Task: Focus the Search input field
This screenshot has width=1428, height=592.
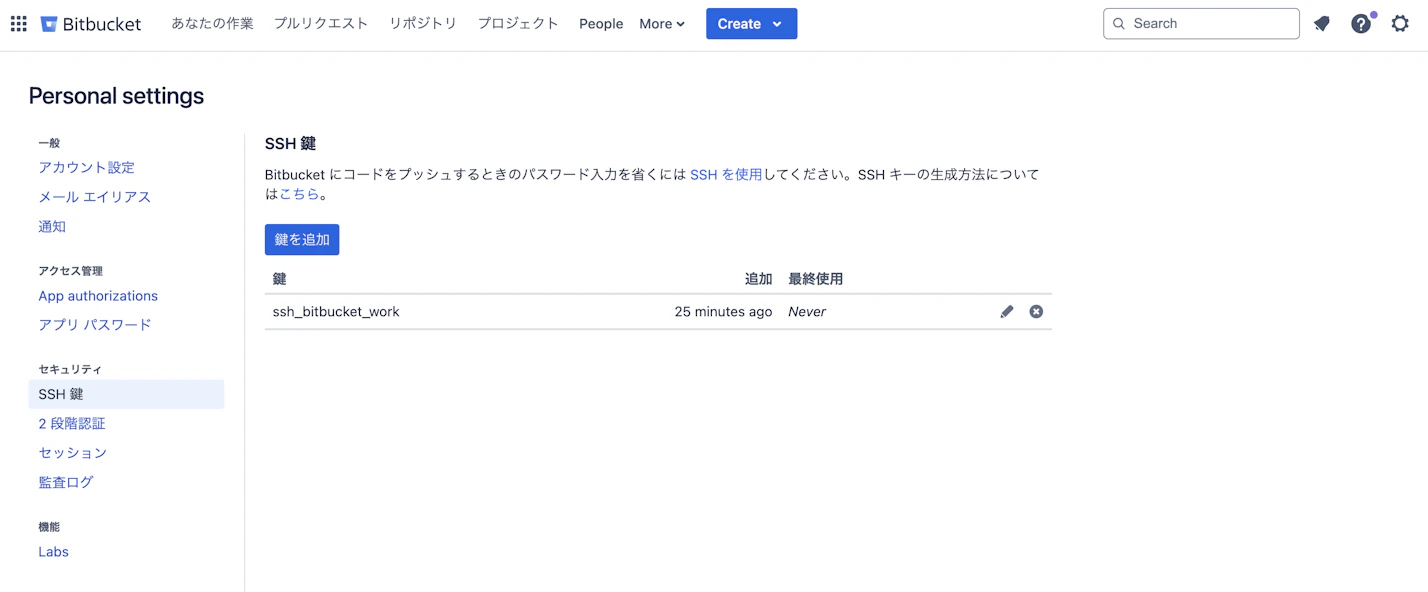Action: click(1201, 24)
